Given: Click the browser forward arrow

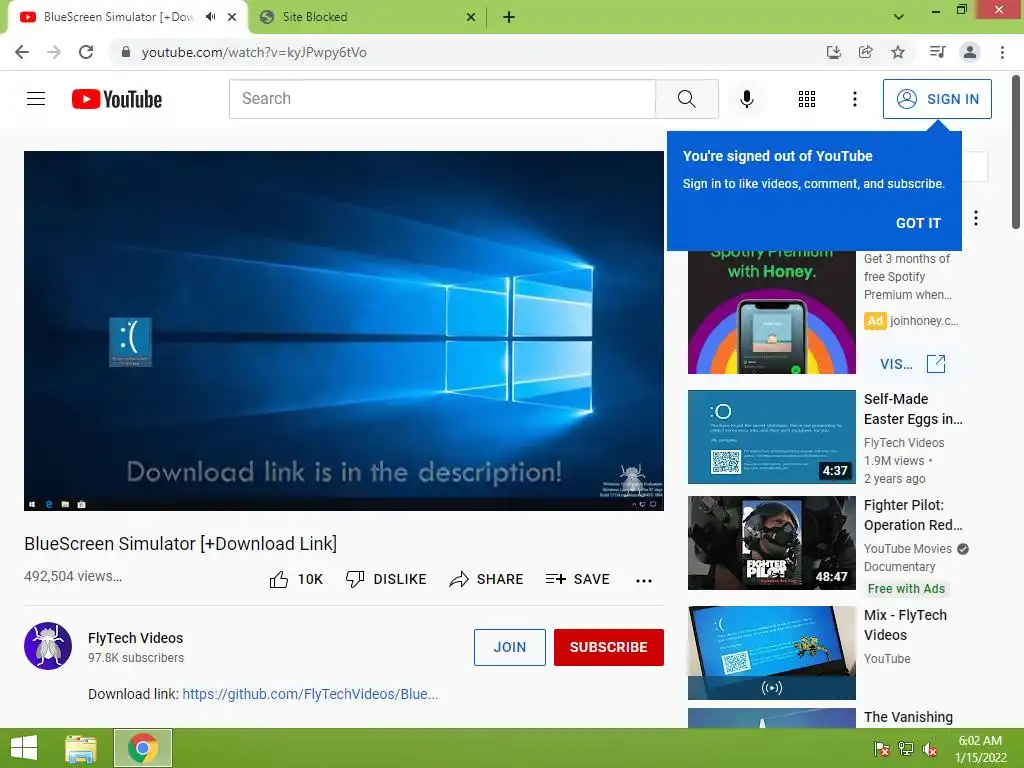Looking at the screenshot, I should click(x=54, y=52).
